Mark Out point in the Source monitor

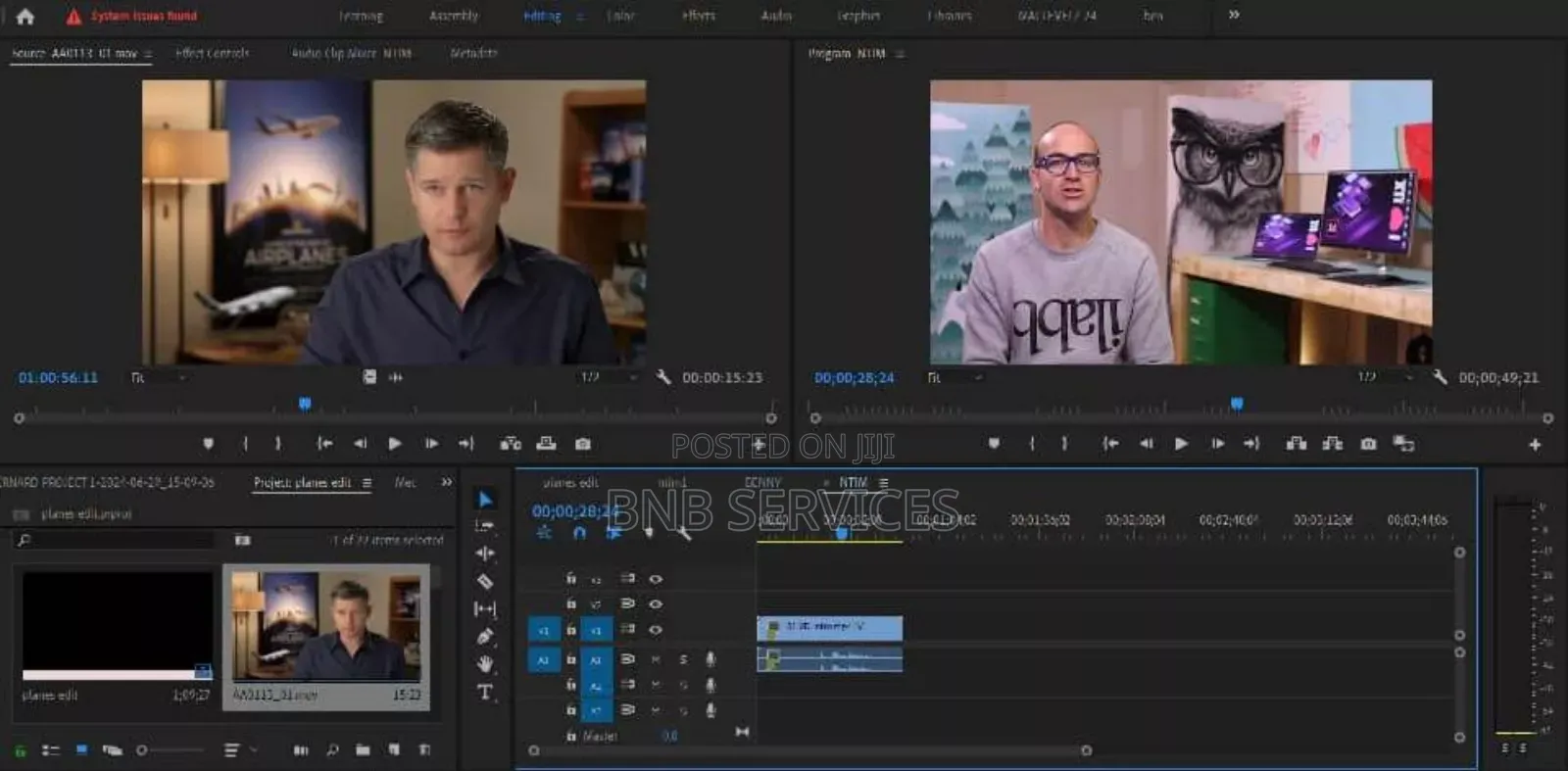point(278,444)
